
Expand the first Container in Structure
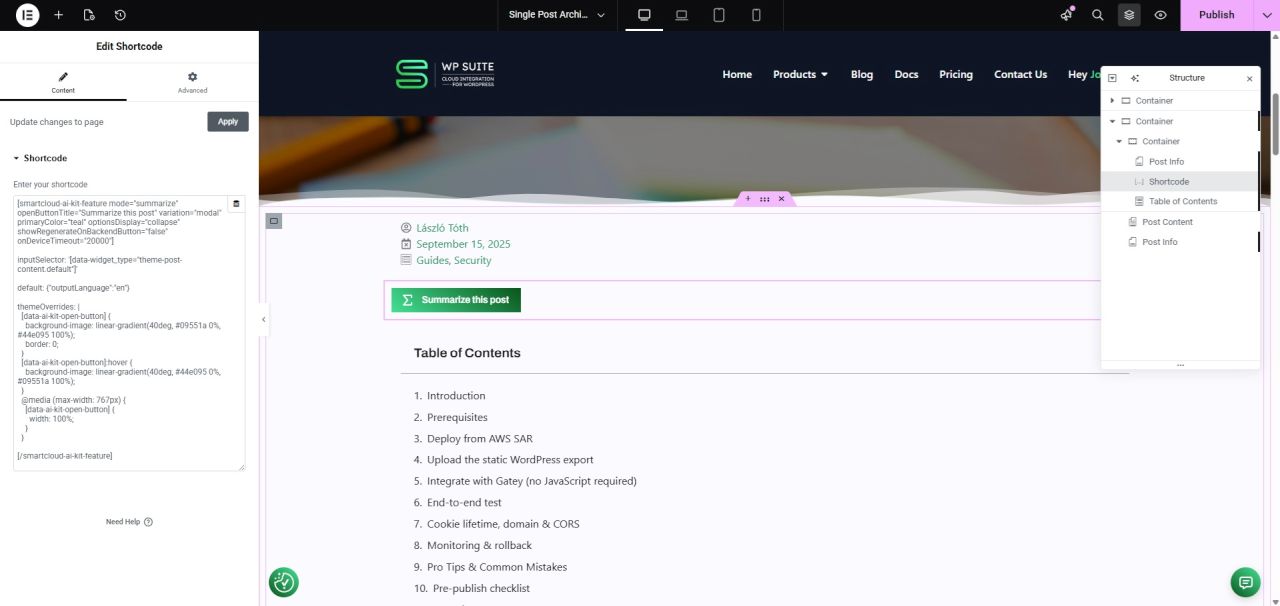[x=1112, y=101]
